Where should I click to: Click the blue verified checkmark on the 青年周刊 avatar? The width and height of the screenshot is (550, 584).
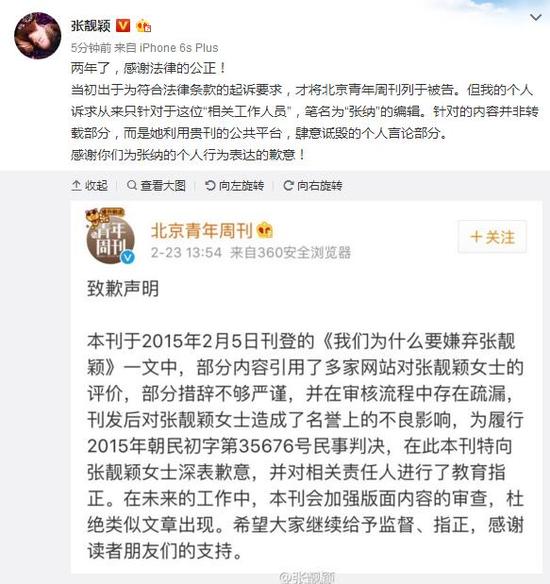[x=128, y=257]
